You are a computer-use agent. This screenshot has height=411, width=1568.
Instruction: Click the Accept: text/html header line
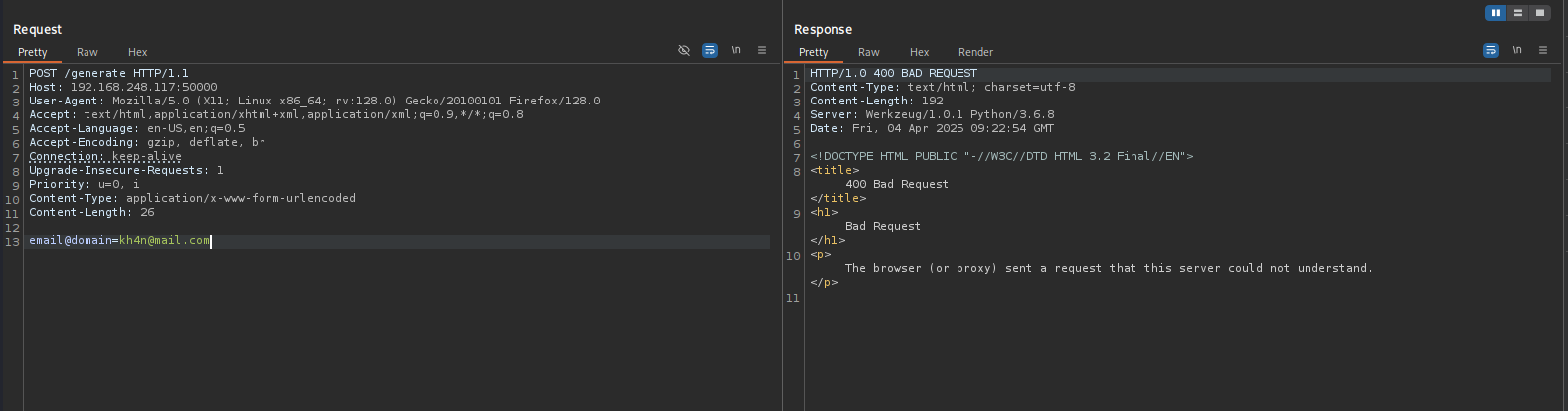[x=275, y=114]
